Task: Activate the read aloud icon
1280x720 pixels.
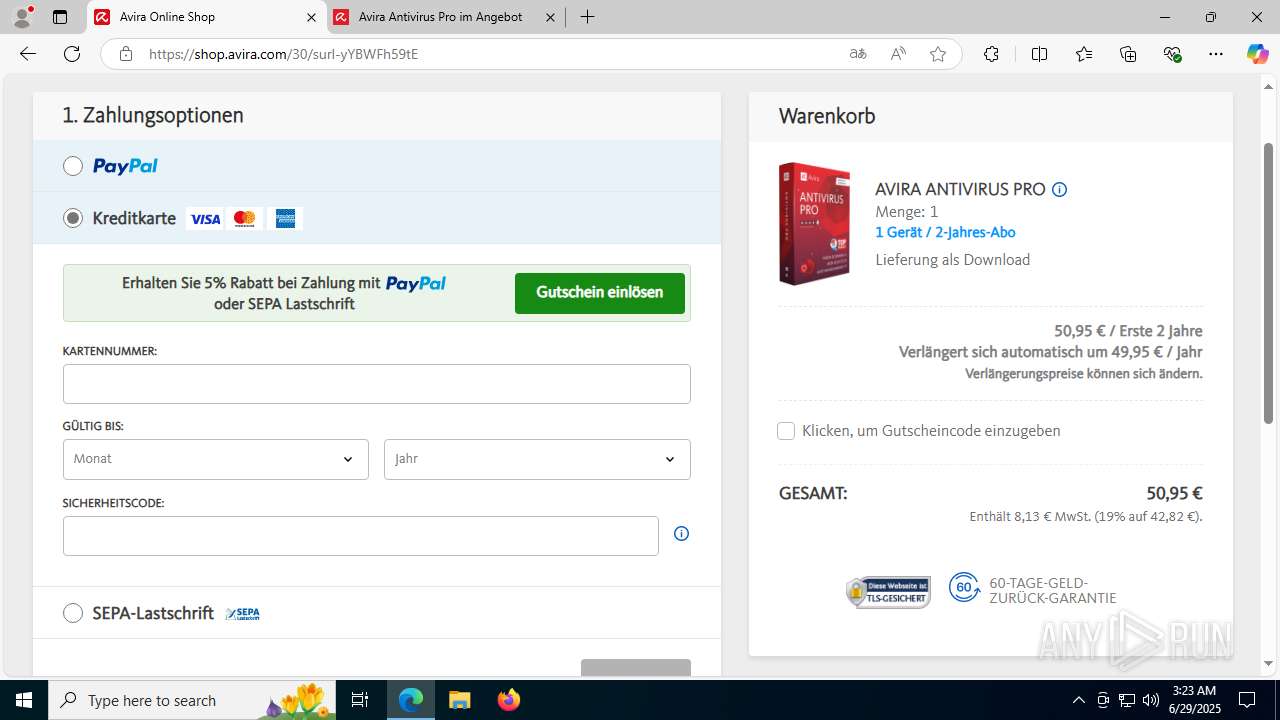Action: [x=898, y=54]
